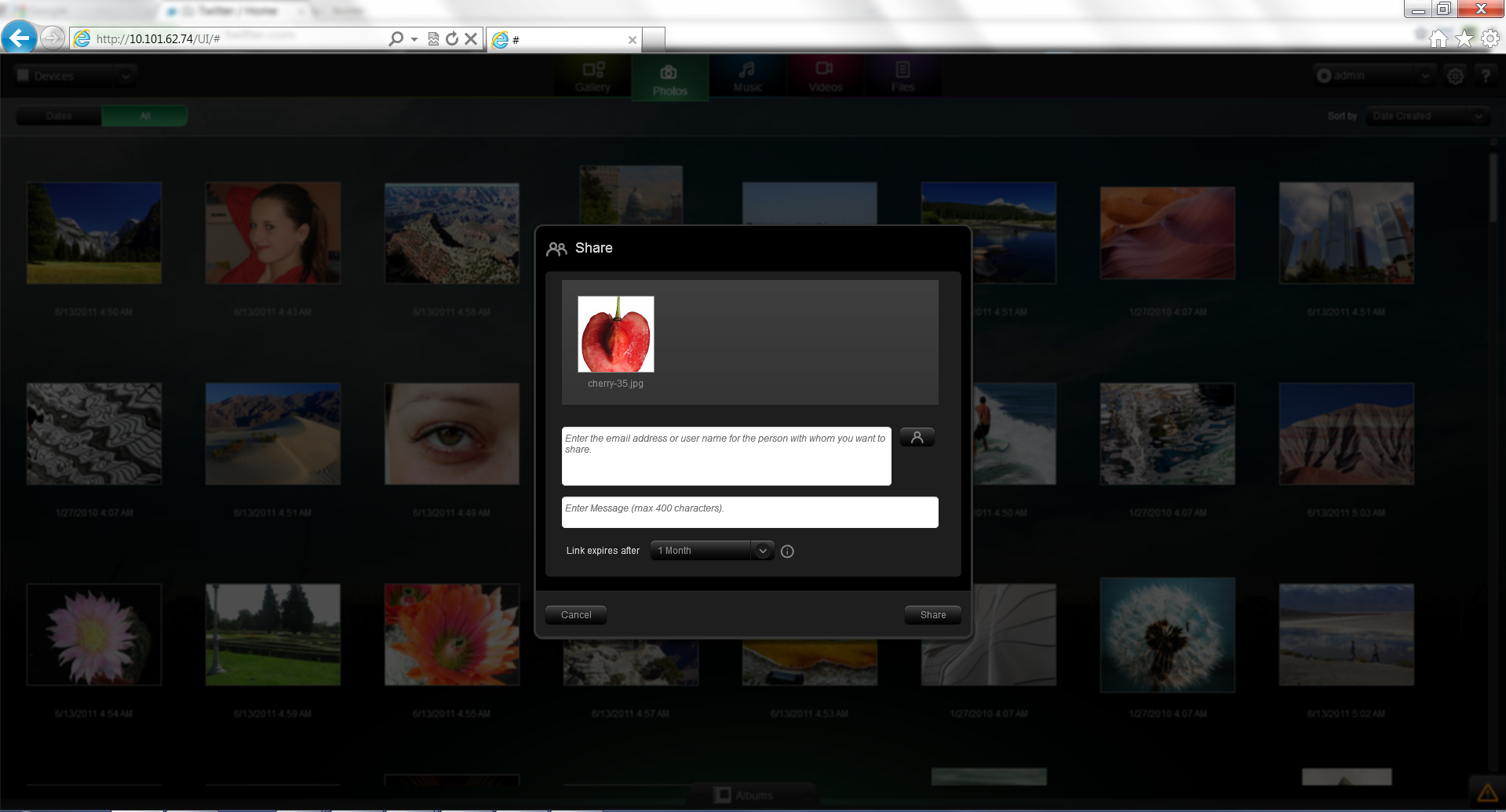
Task: Switch to the Files tab
Action: click(x=903, y=76)
